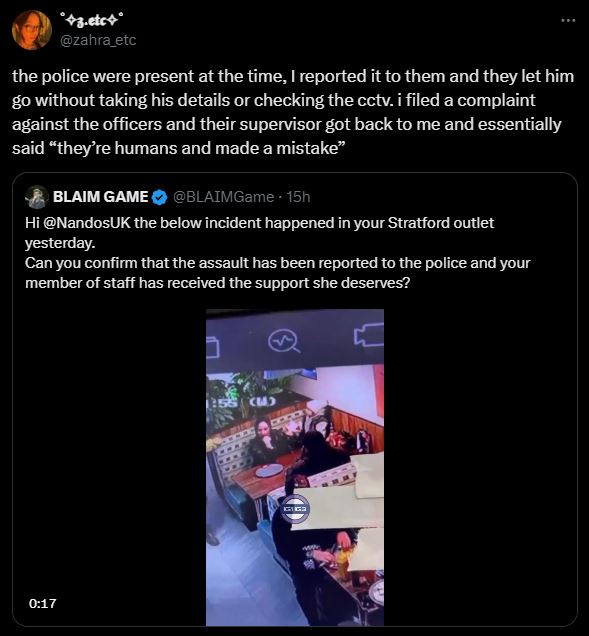Image resolution: width=589 pixels, height=636 pixels.
Task: Click the magnifier graph icon in video
Action: pyautogui.click(x=284, y=341)
